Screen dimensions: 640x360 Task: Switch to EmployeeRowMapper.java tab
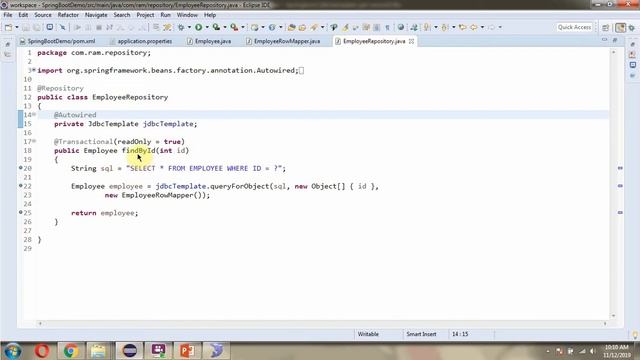point(283,41)
